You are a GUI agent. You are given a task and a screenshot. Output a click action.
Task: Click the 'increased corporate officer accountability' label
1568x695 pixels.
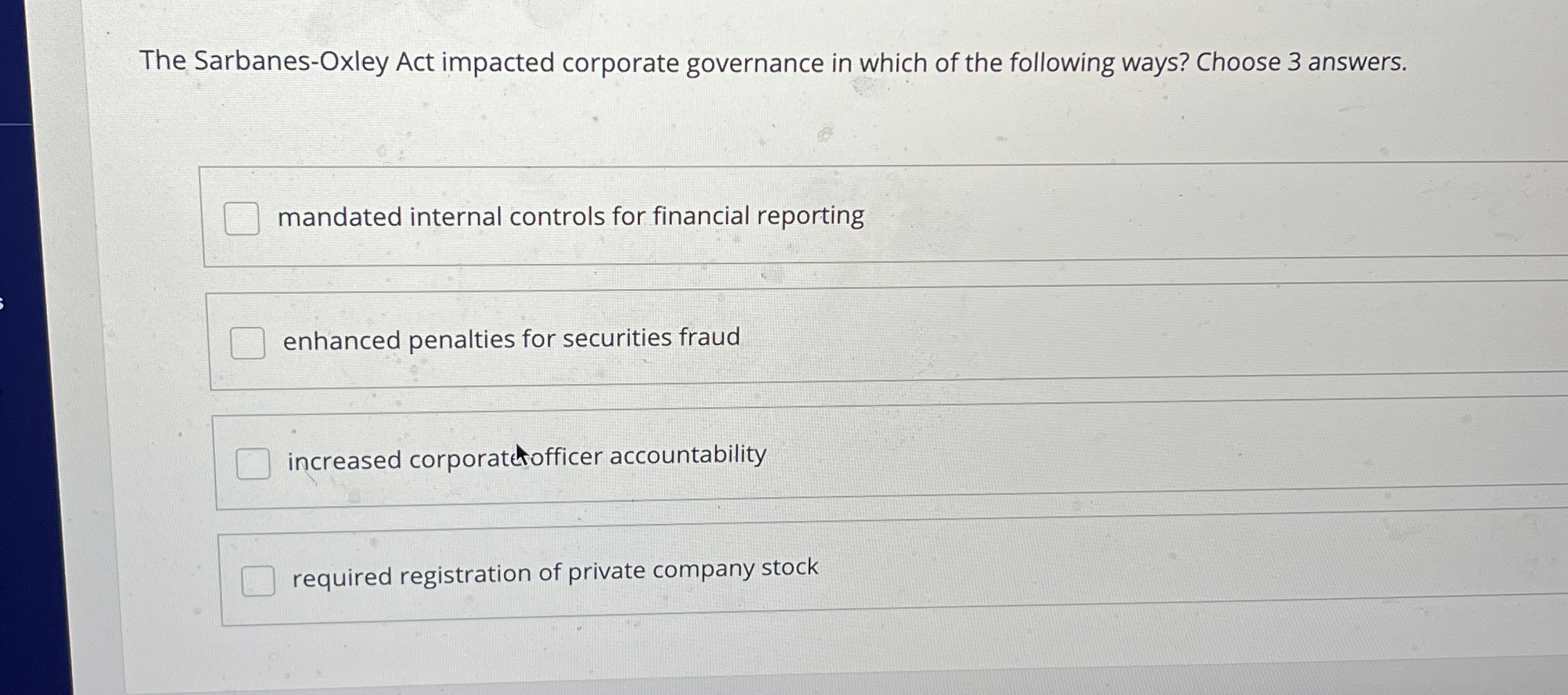coord(526,456)
